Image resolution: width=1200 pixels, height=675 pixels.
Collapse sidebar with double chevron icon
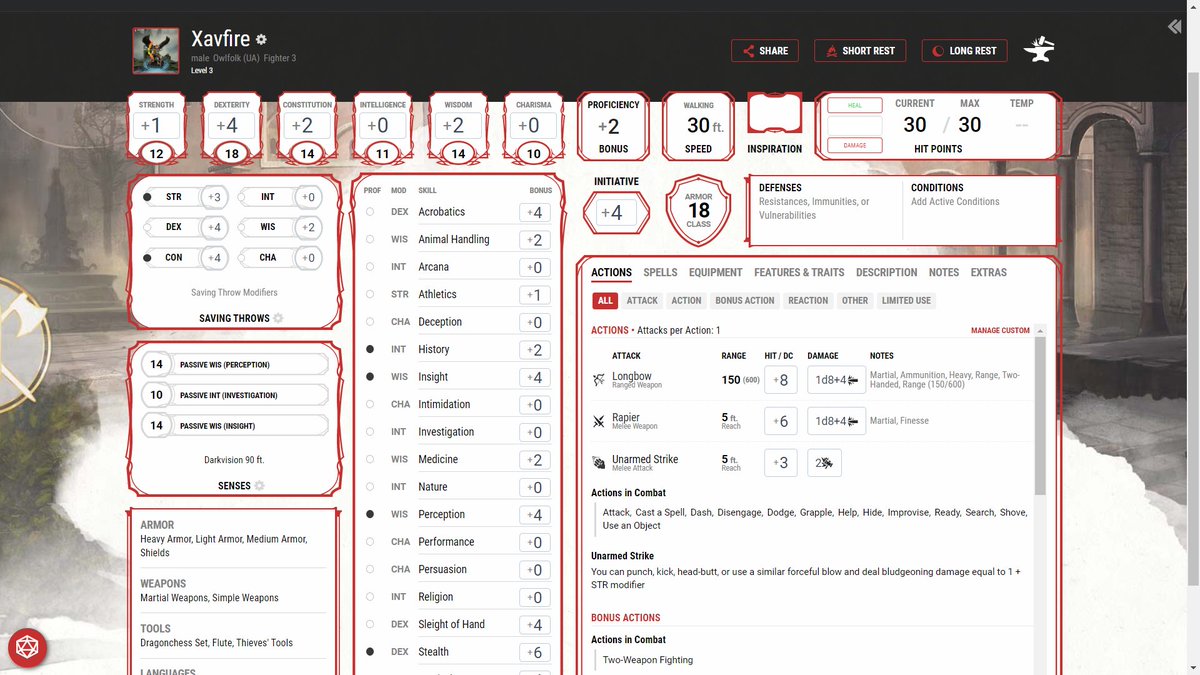(1175, 27)
